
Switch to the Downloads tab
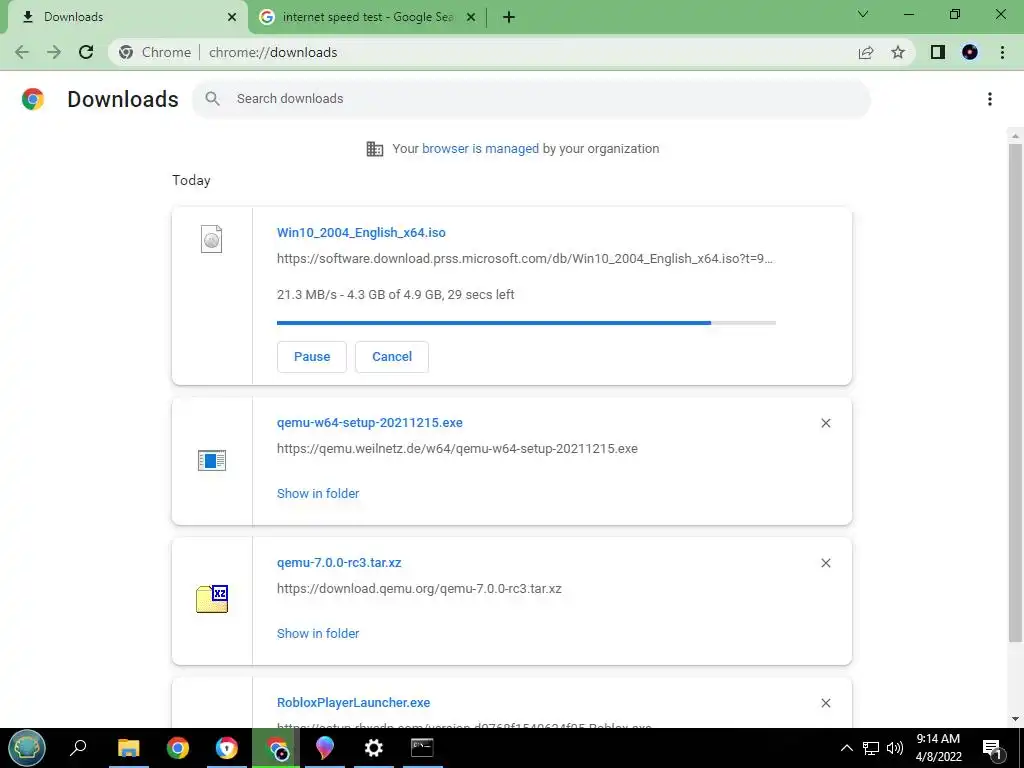[x=127, y=17]
